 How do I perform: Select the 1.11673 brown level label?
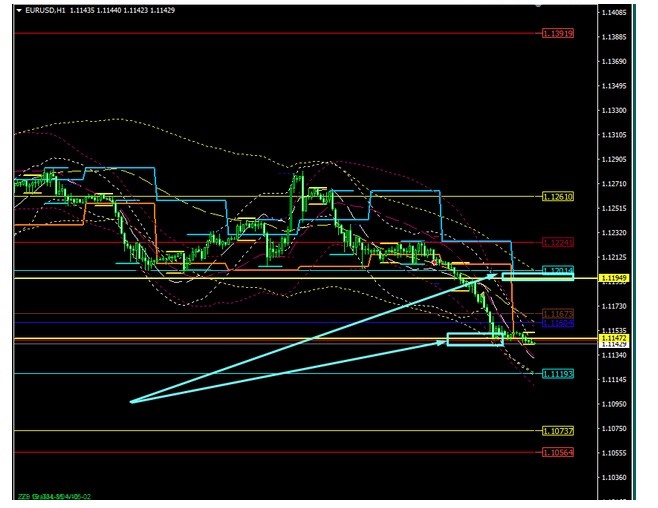click(558, 314)
